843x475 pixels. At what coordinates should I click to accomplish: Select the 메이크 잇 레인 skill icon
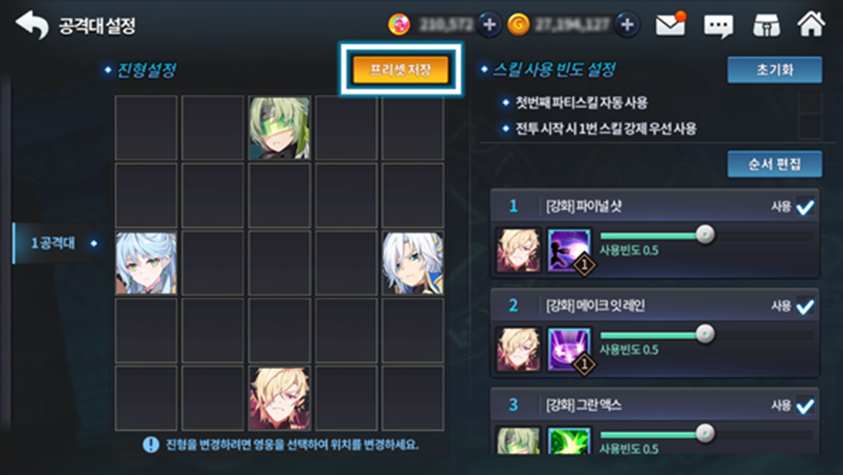tap(569, 349)
